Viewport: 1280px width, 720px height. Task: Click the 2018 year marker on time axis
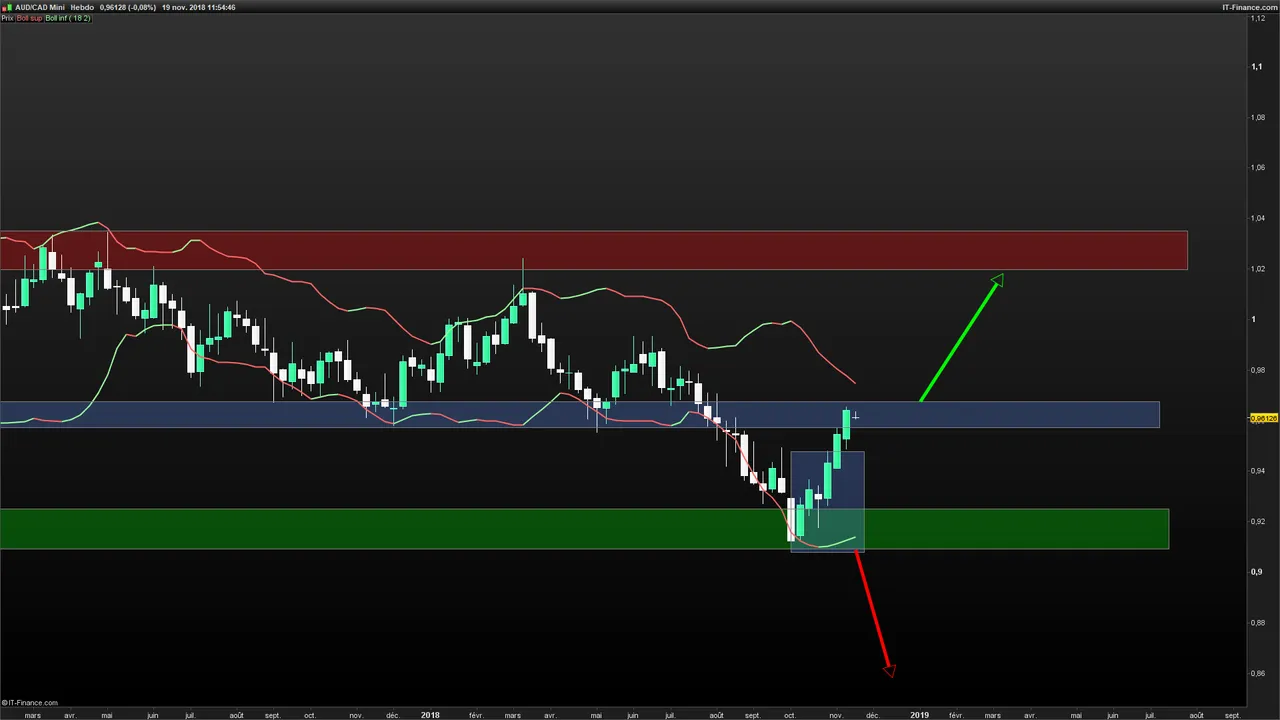point(430,715)
